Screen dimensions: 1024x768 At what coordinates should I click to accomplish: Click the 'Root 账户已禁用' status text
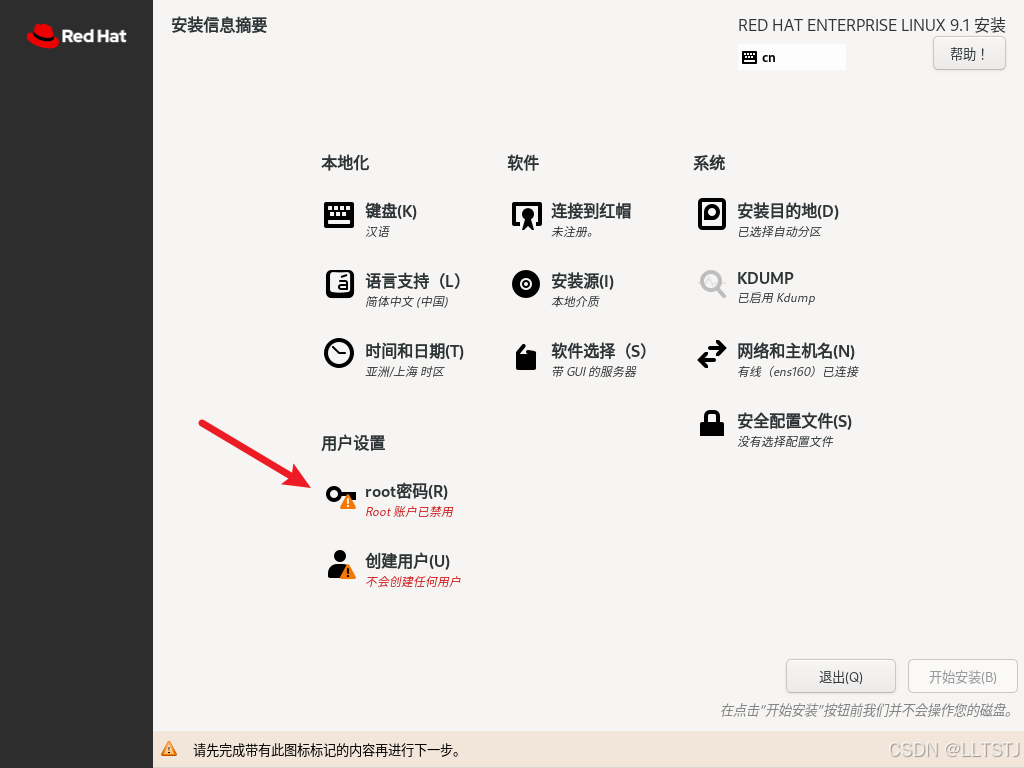coord(409,512)
